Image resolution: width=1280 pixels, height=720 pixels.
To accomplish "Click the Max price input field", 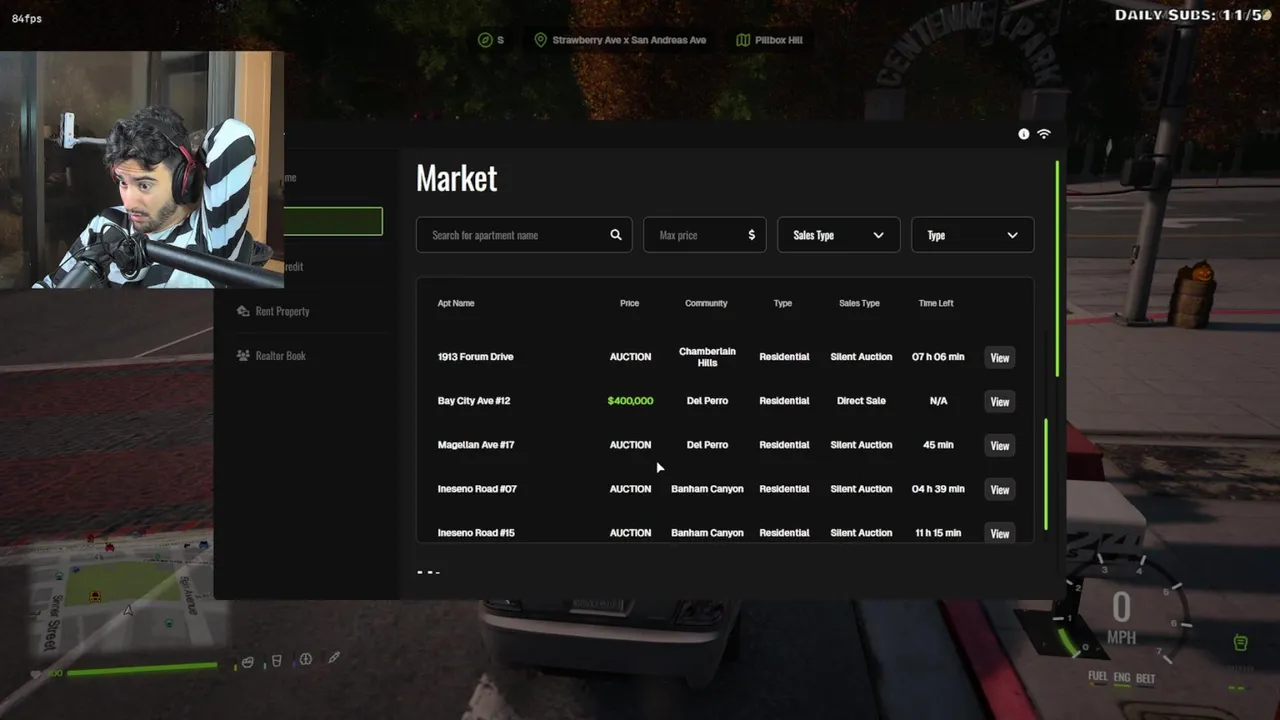I will point(705,235).
